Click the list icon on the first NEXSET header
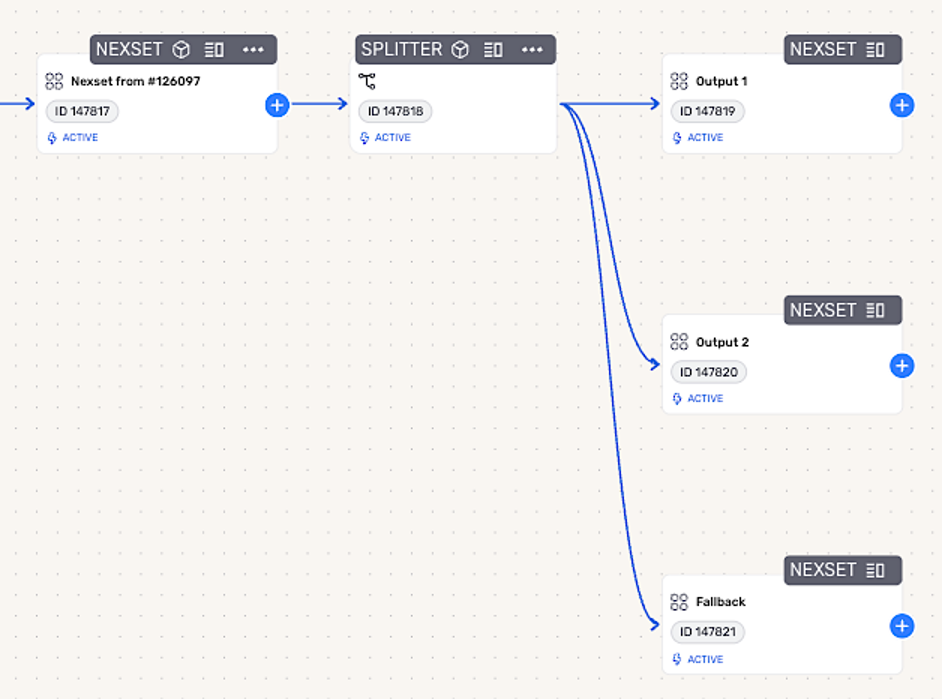 [214, 49]
